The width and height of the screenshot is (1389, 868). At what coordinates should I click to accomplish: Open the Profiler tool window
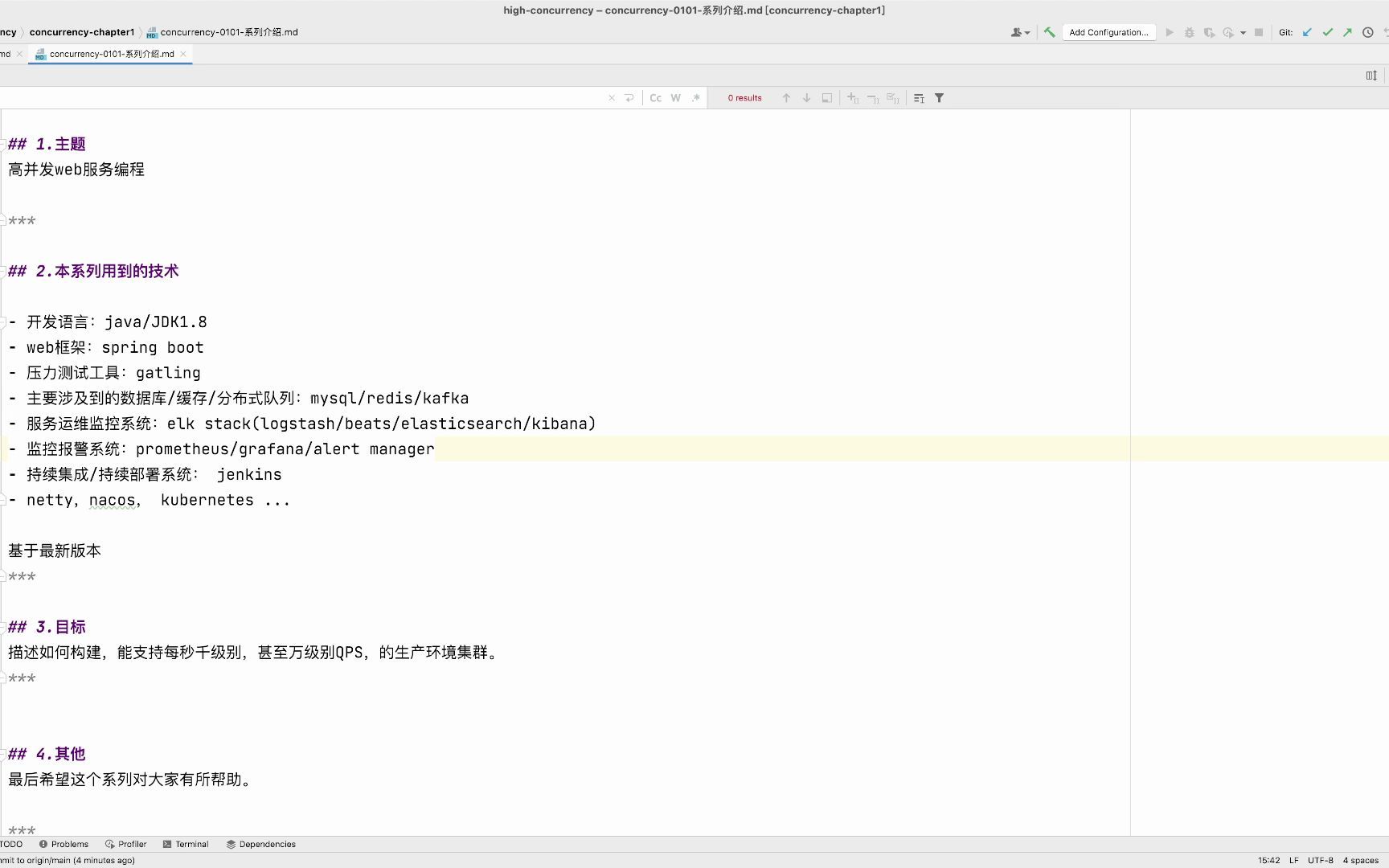125,844
